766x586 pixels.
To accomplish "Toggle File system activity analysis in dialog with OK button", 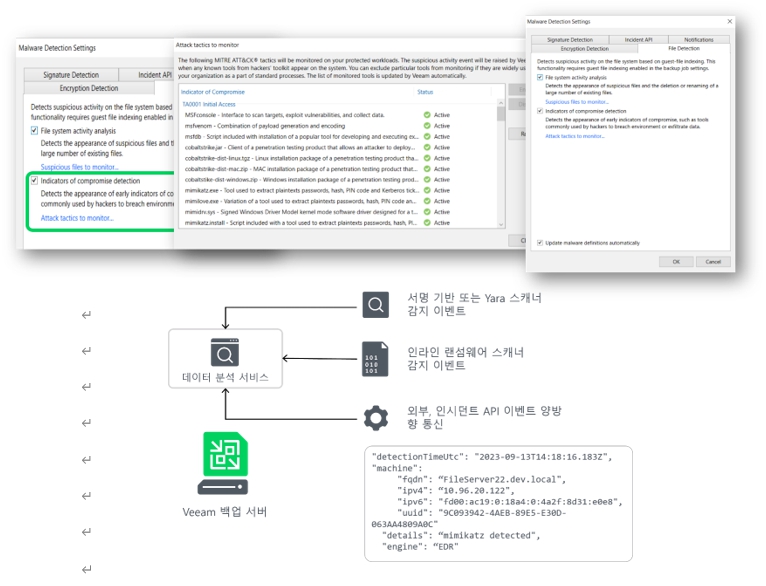I will [540, 77].
